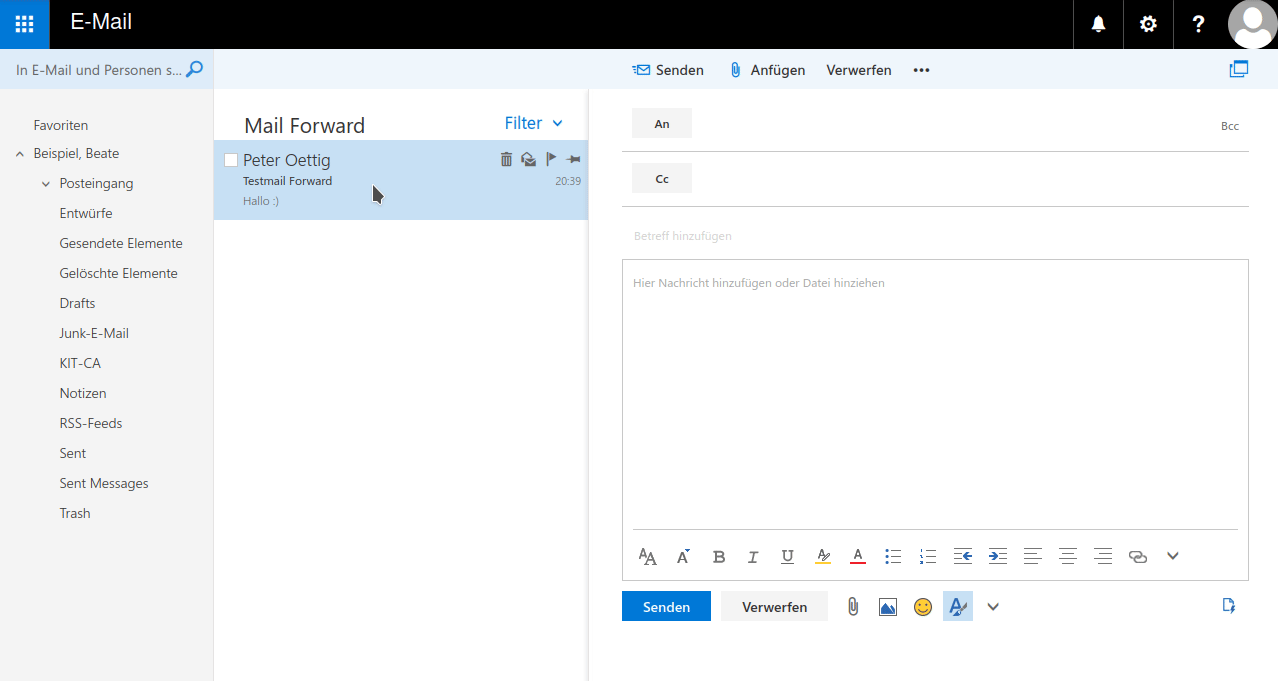Click Senden in top toolbar
Image resolution: width=1278 pixels, height=681 pixels.
point(668,70)
